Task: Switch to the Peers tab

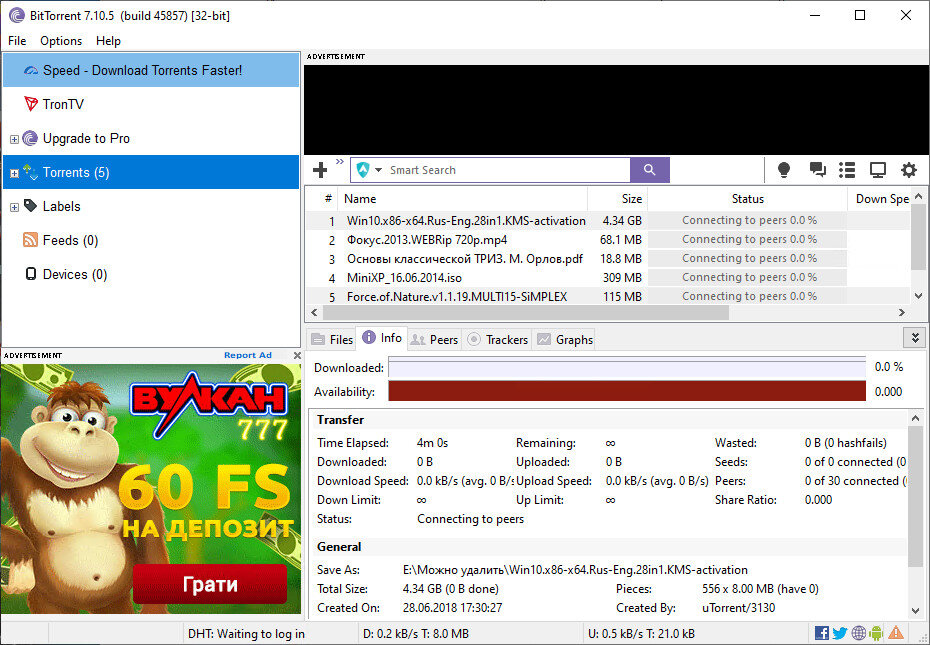Action: pyautogui.click(x=434, y=339)
